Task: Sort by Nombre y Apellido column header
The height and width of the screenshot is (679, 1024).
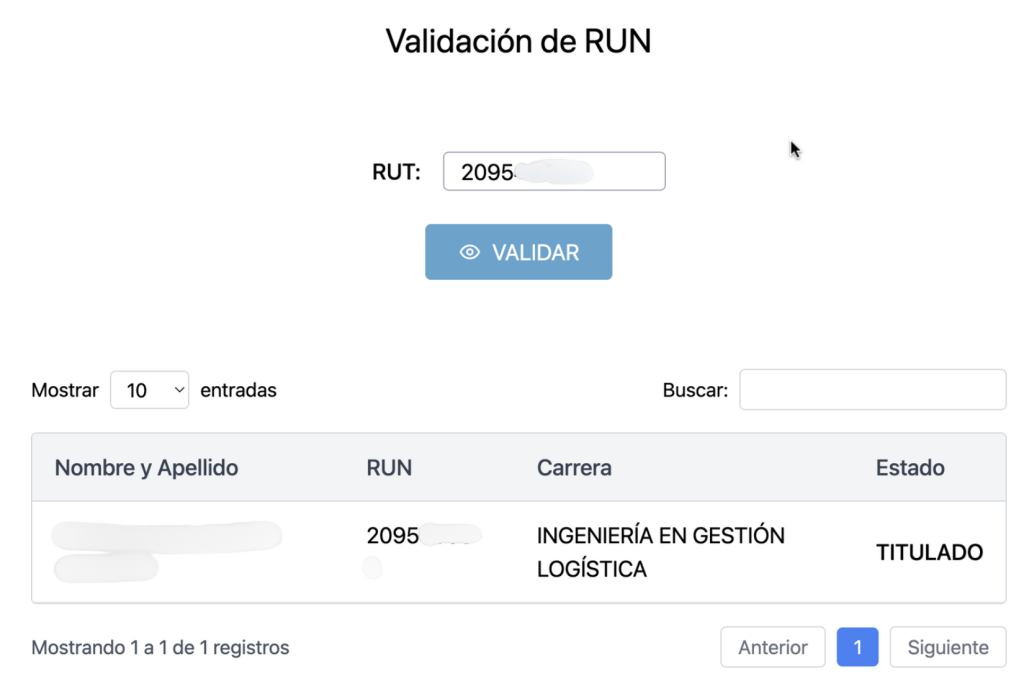Action: click(146, 467)
